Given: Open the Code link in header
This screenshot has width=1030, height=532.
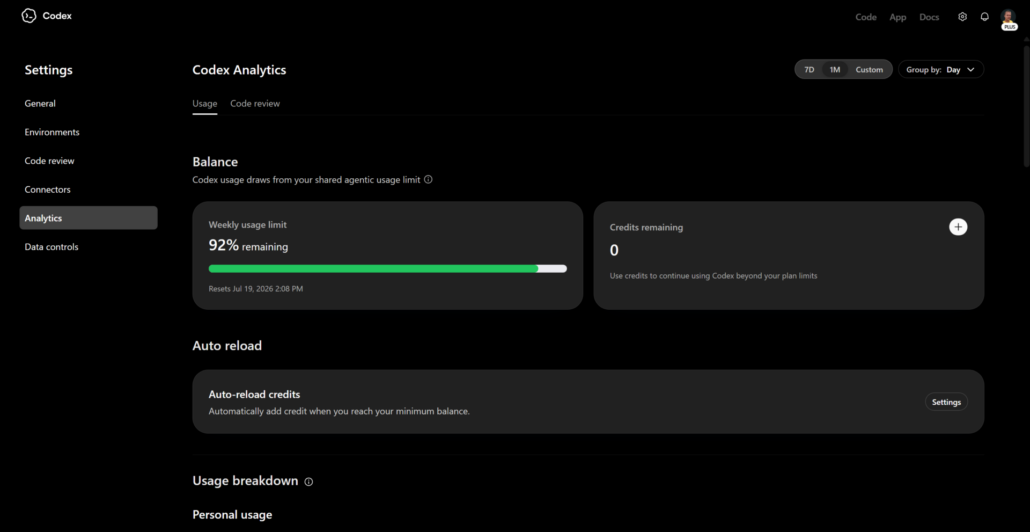Looking at the screenshot, I should click(866, 17).
